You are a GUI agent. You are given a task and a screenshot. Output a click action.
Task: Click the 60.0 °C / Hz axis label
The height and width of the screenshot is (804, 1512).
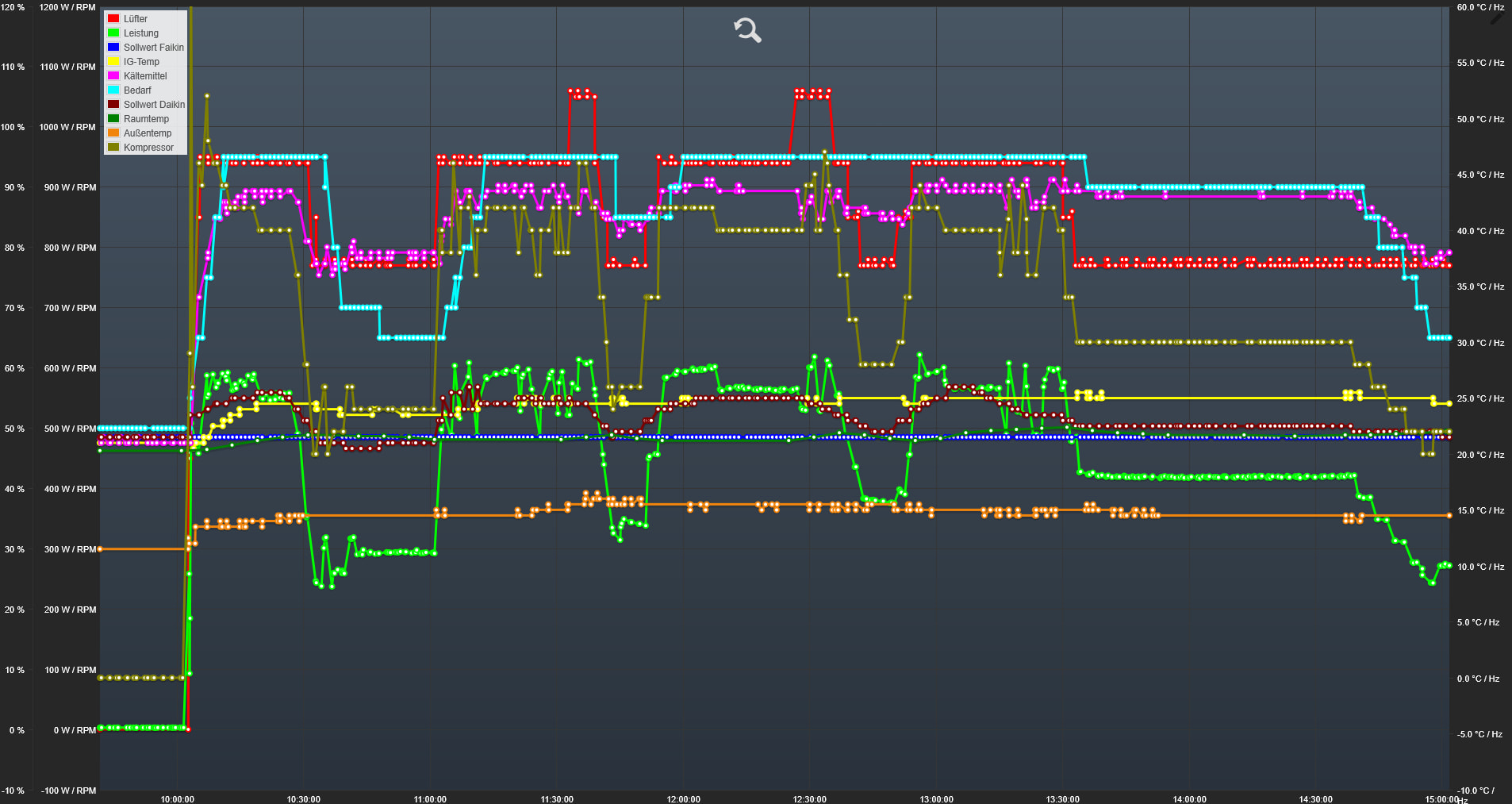click(x=1480, y=7)
